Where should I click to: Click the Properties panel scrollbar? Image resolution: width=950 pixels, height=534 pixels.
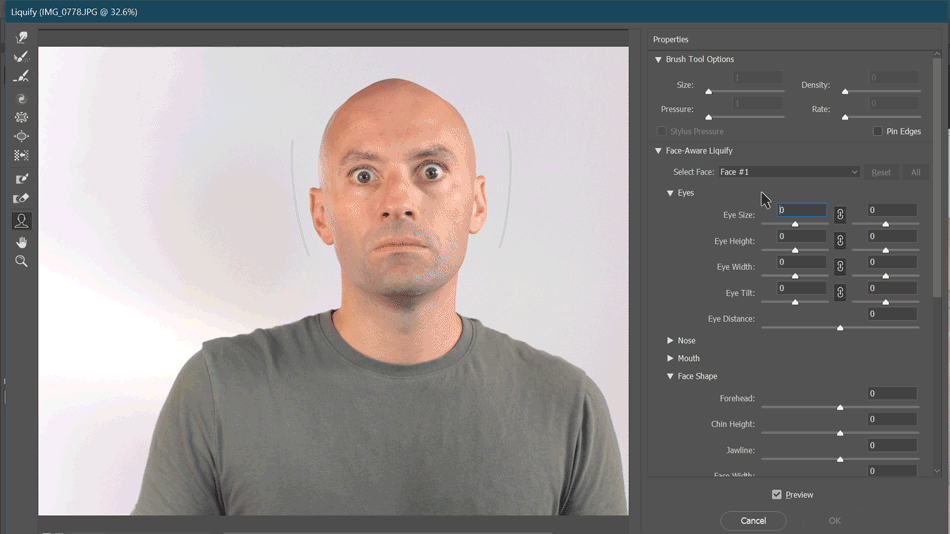coord(937,179)
